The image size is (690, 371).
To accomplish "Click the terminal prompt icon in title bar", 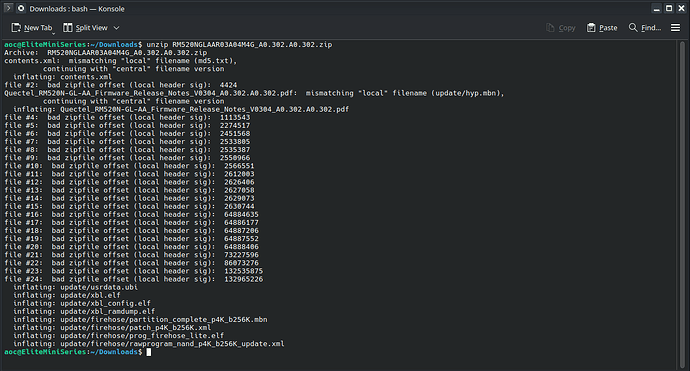I will [8, 8].
